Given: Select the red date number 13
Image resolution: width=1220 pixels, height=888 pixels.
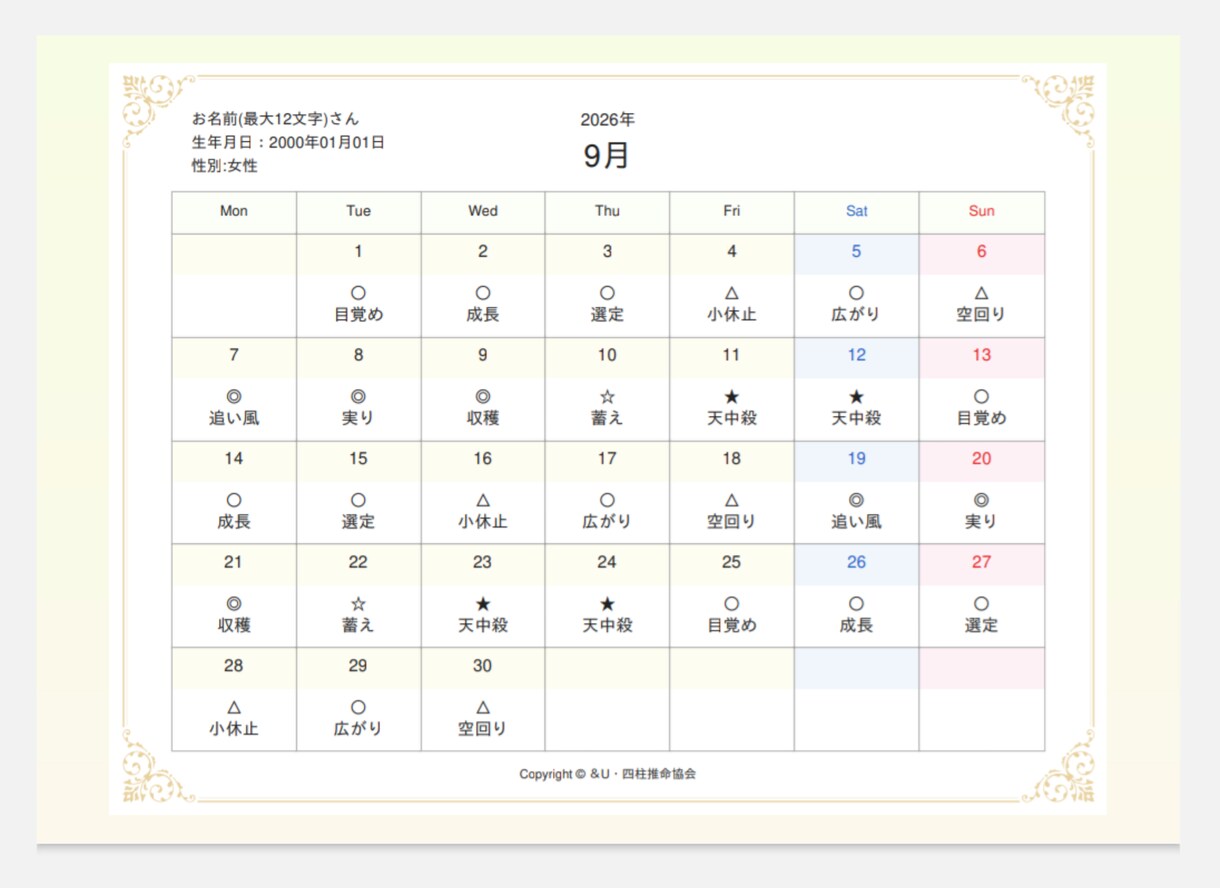Looking at the screenshot, I should click(981, 355).
